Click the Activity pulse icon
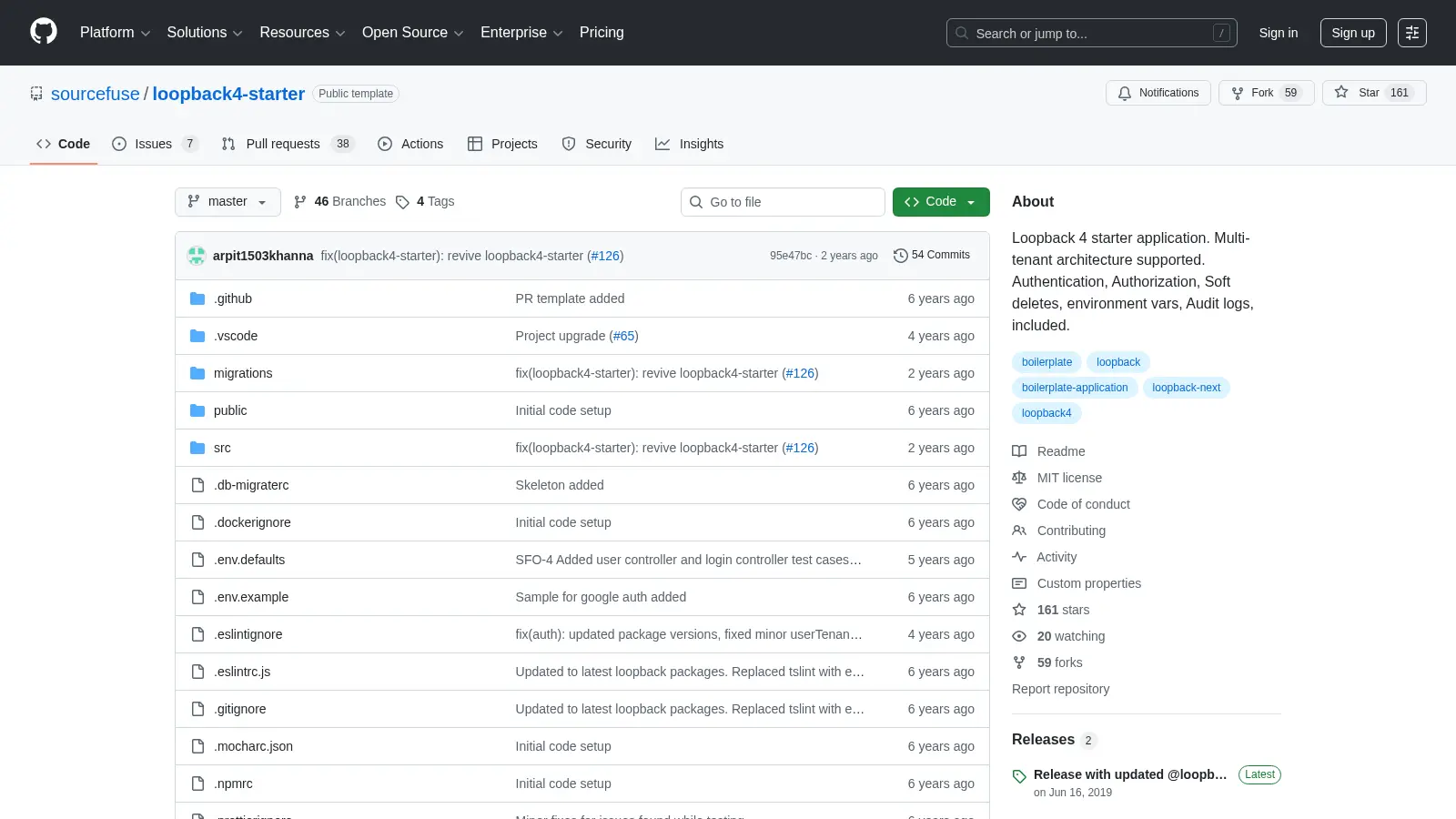The height and width of the screenshot is (819, 1456). (x=1019, y=557)
